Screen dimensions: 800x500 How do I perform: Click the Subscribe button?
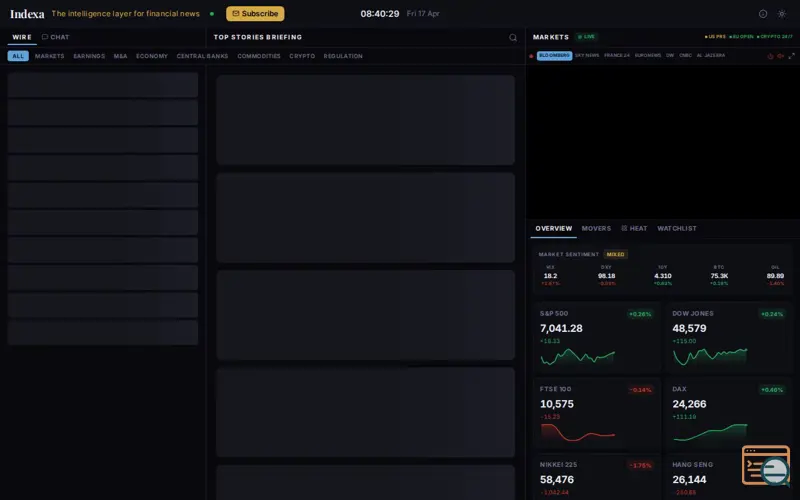[255, 14]
